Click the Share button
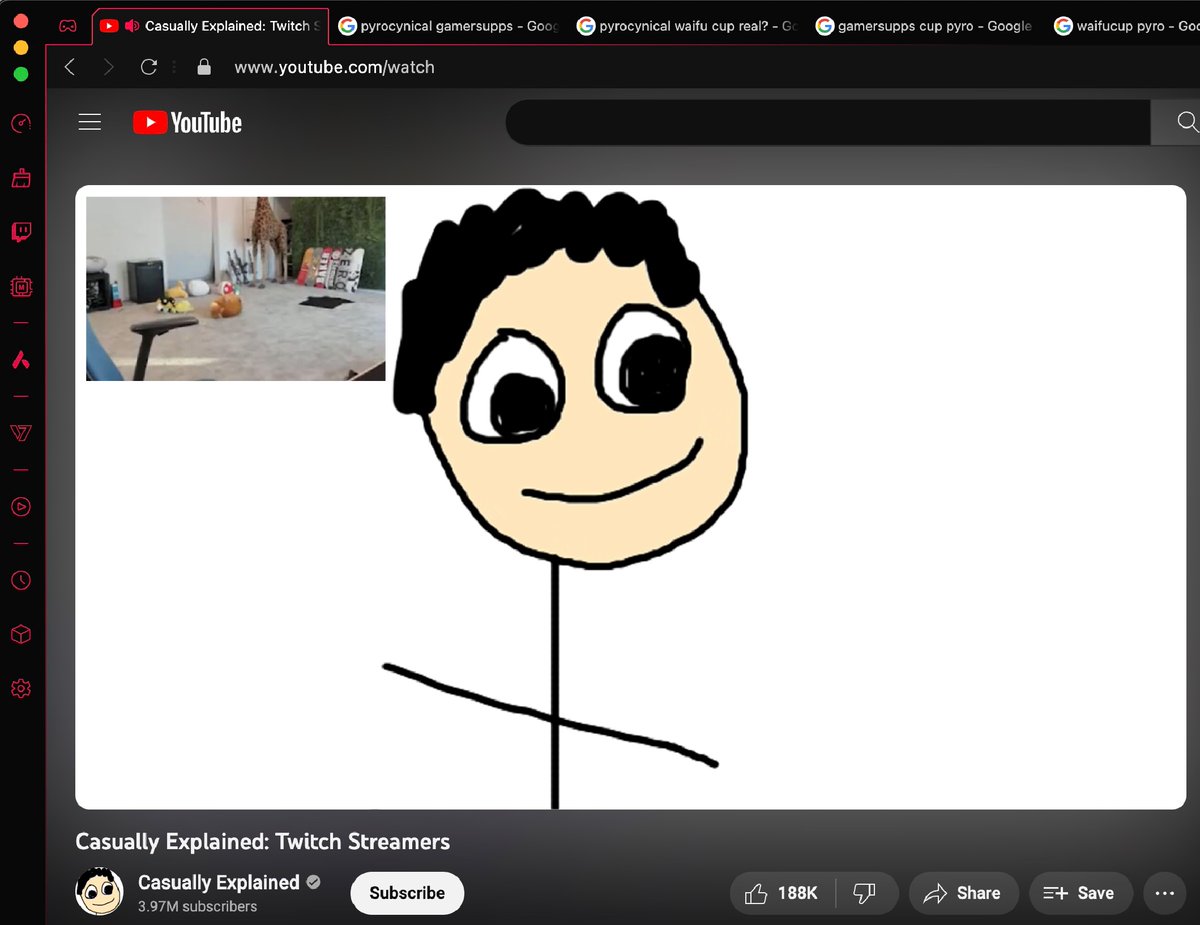 point(963,893)
